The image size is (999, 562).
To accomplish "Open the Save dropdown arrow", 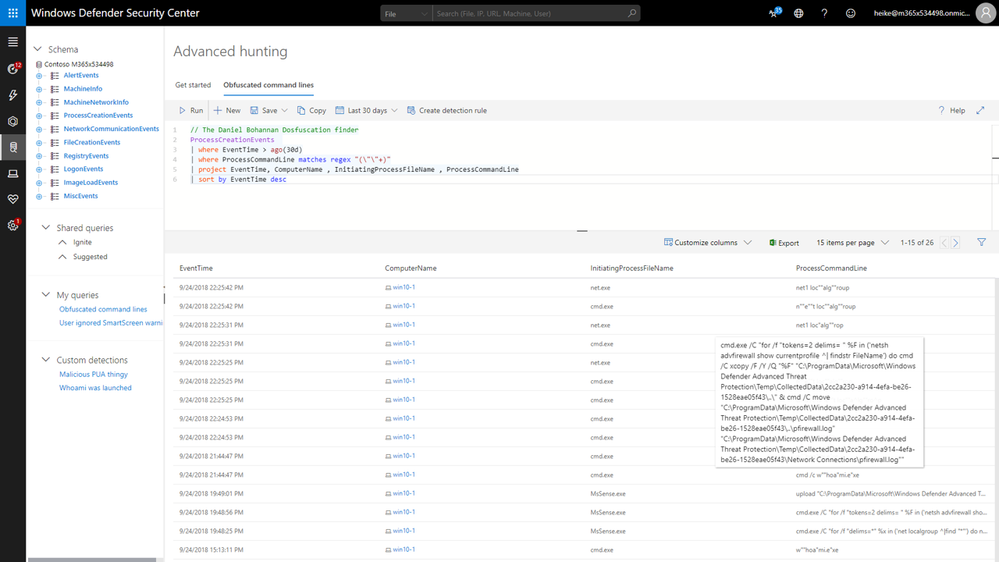I will (x=285, y=110).
